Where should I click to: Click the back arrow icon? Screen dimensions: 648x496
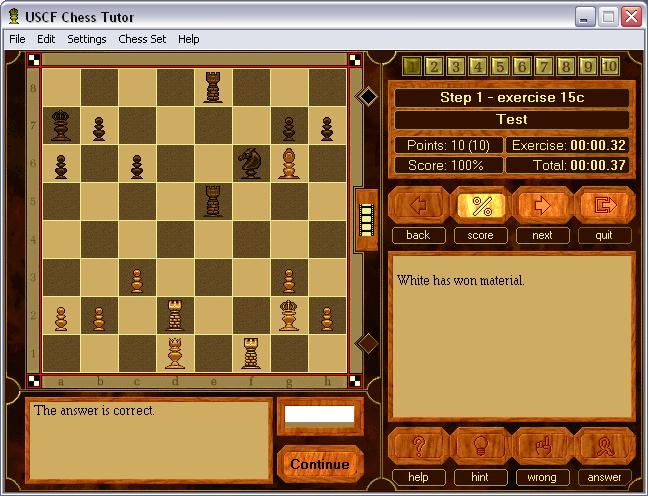[x=418, y=206]
